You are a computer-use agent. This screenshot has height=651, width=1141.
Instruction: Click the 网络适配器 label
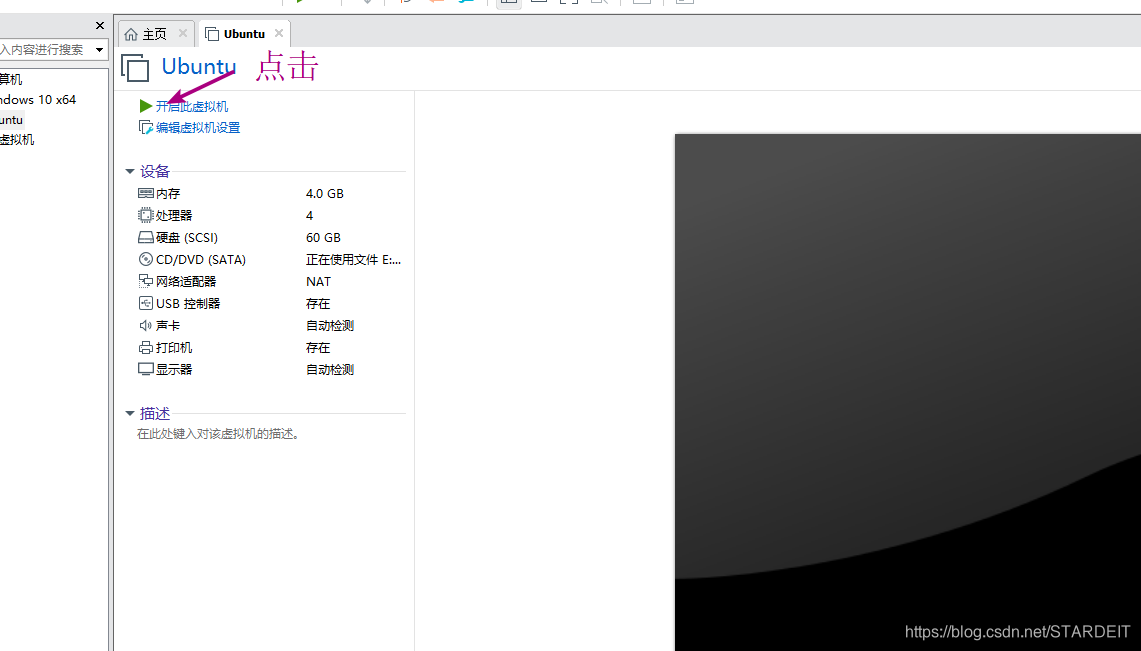click(186, 281)
